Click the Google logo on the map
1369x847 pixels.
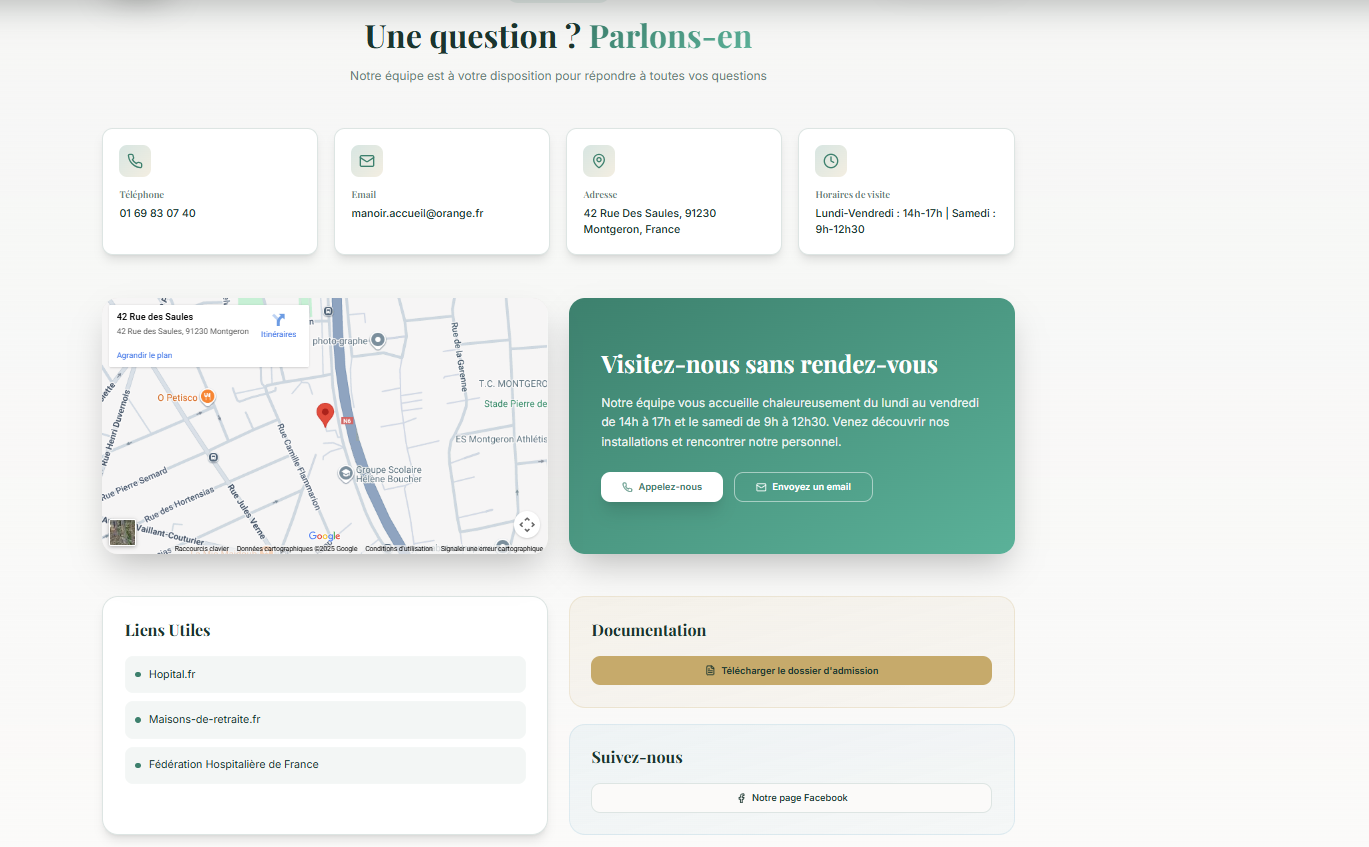[x=326, y=536]
